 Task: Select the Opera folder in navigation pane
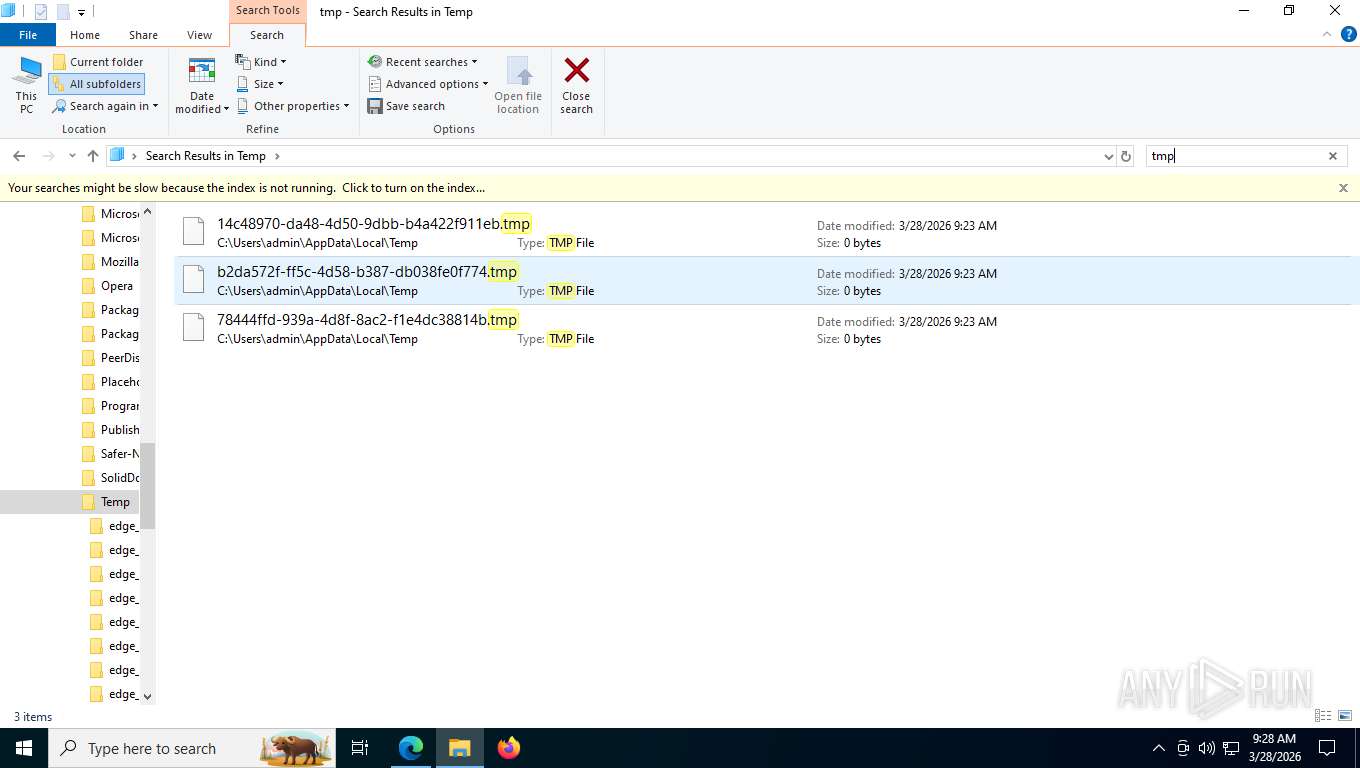click(106, 286)
